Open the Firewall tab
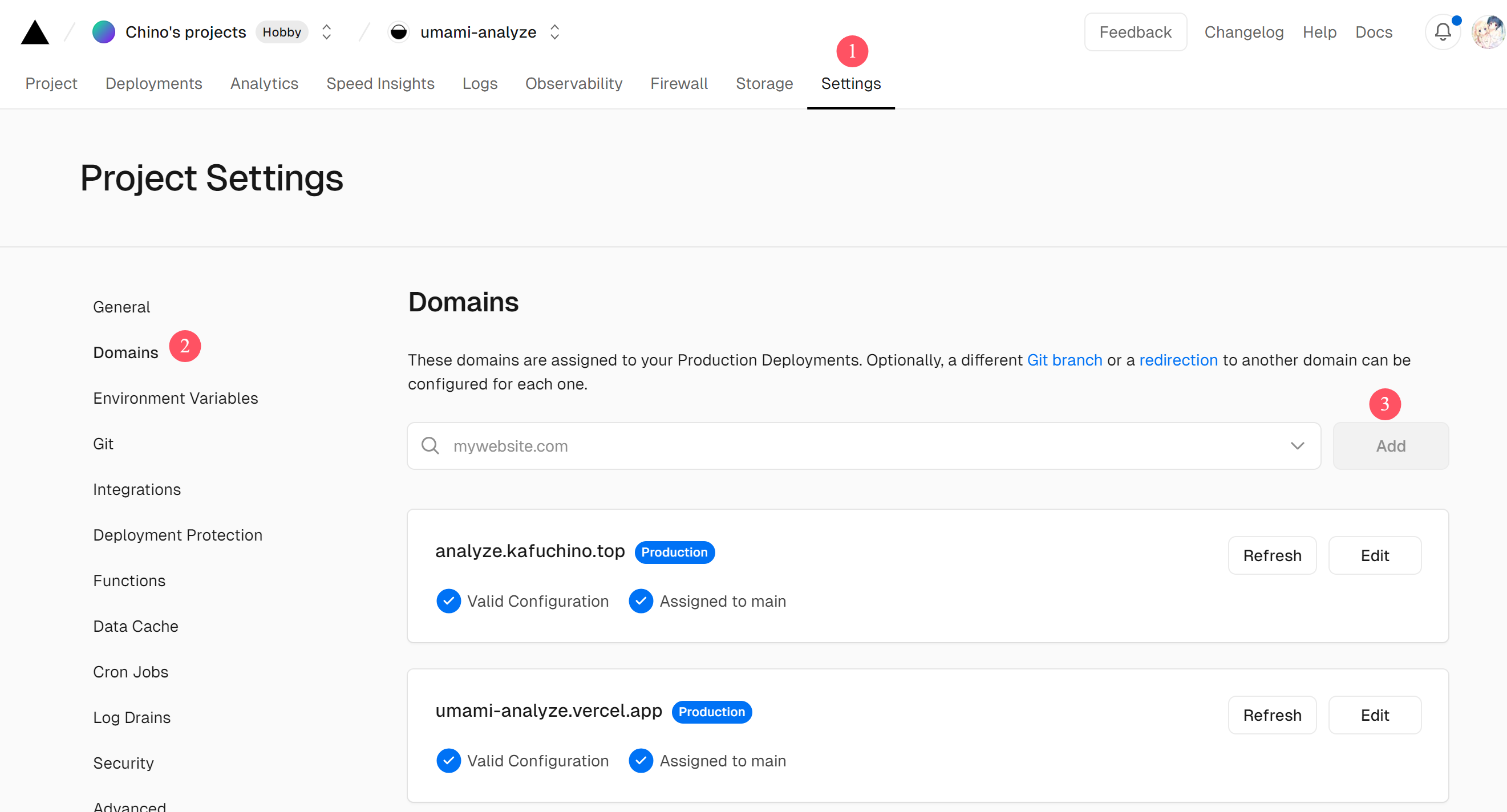This screenshot has height=812, width=1507. [x=679, y=84]
